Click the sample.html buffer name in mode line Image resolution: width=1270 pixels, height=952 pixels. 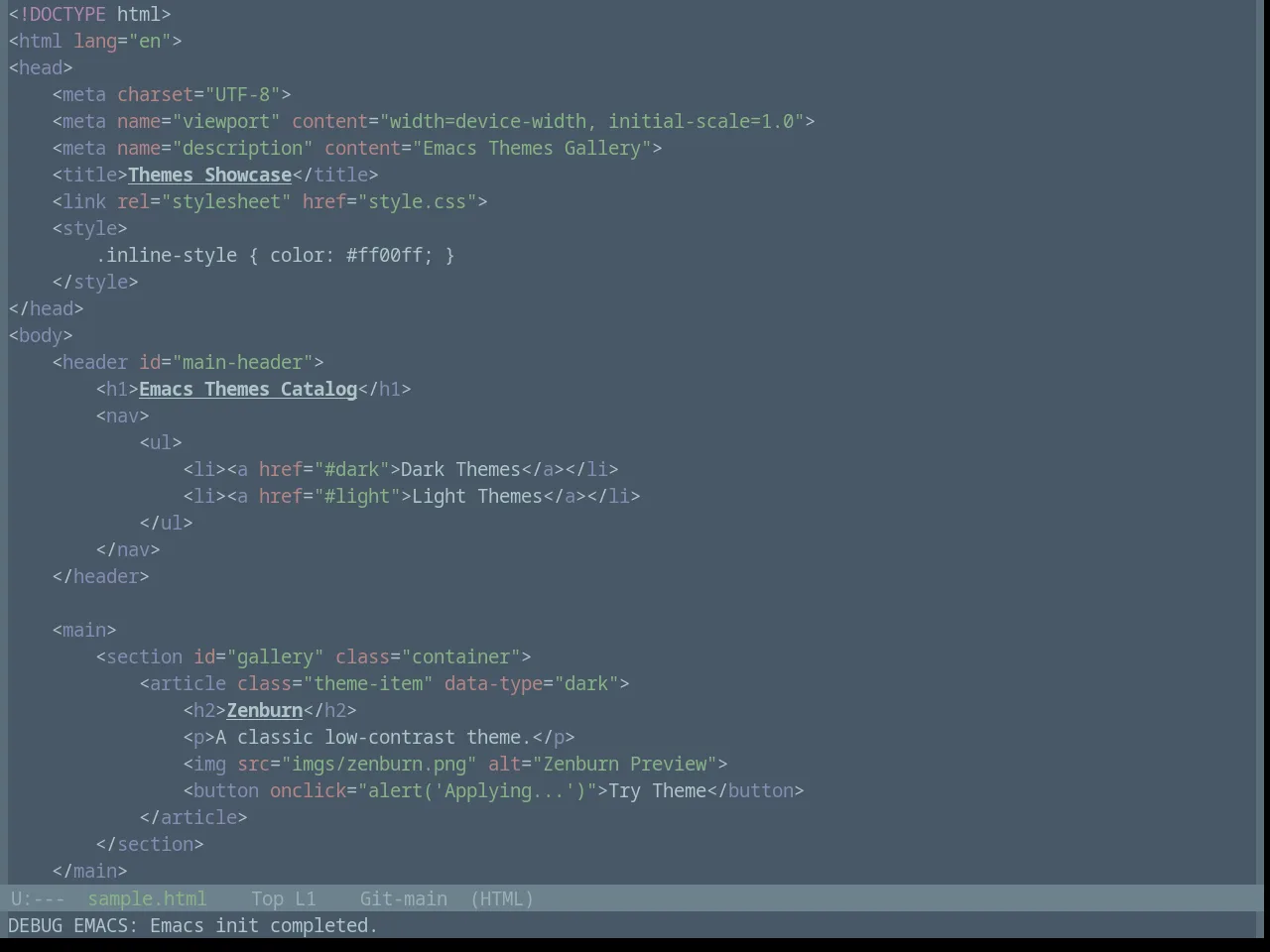click(147, 898)
